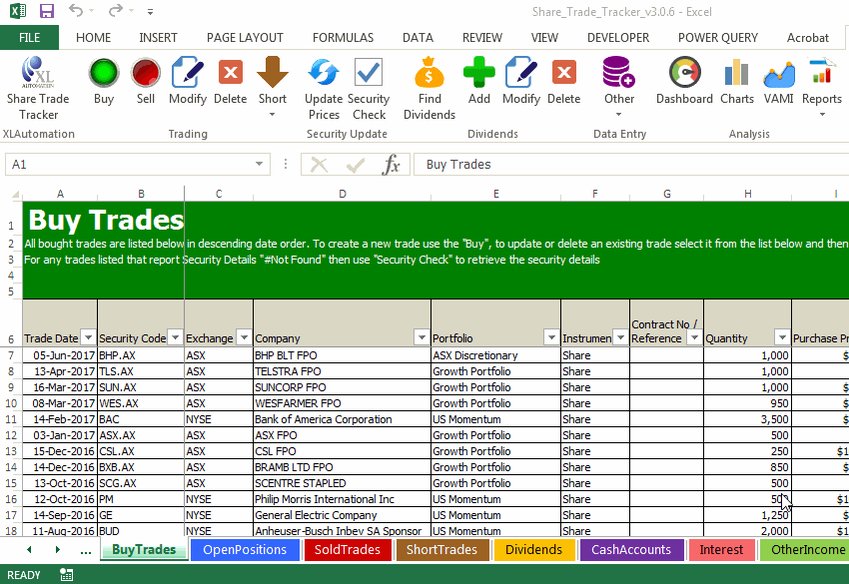849x584 pixels.
Task: Click the green Buy button icon
Action: coord(103,73)
